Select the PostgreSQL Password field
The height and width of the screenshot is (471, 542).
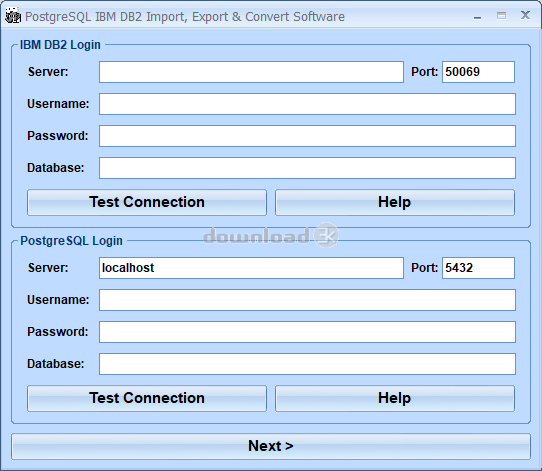click(x=307, y=332)
